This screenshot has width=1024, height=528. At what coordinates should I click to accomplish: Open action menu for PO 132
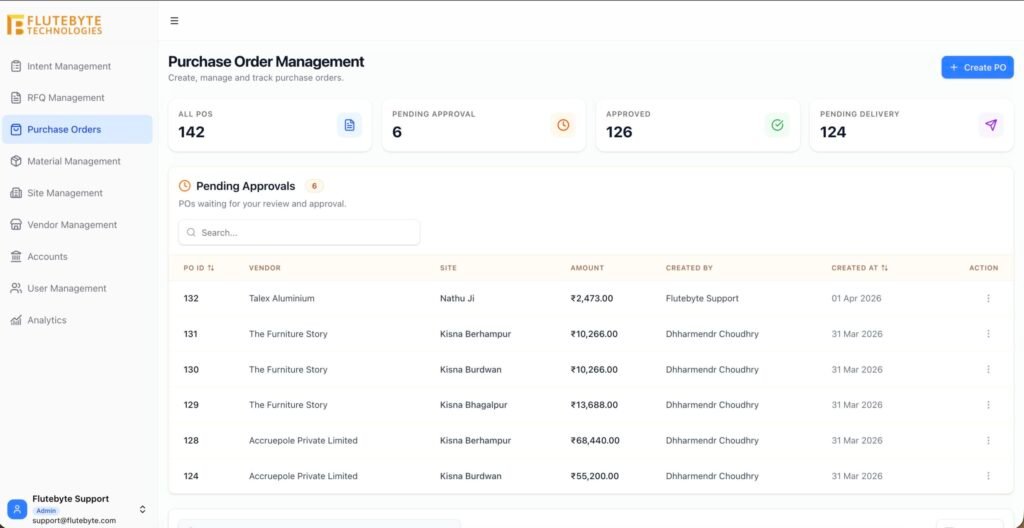988,299
